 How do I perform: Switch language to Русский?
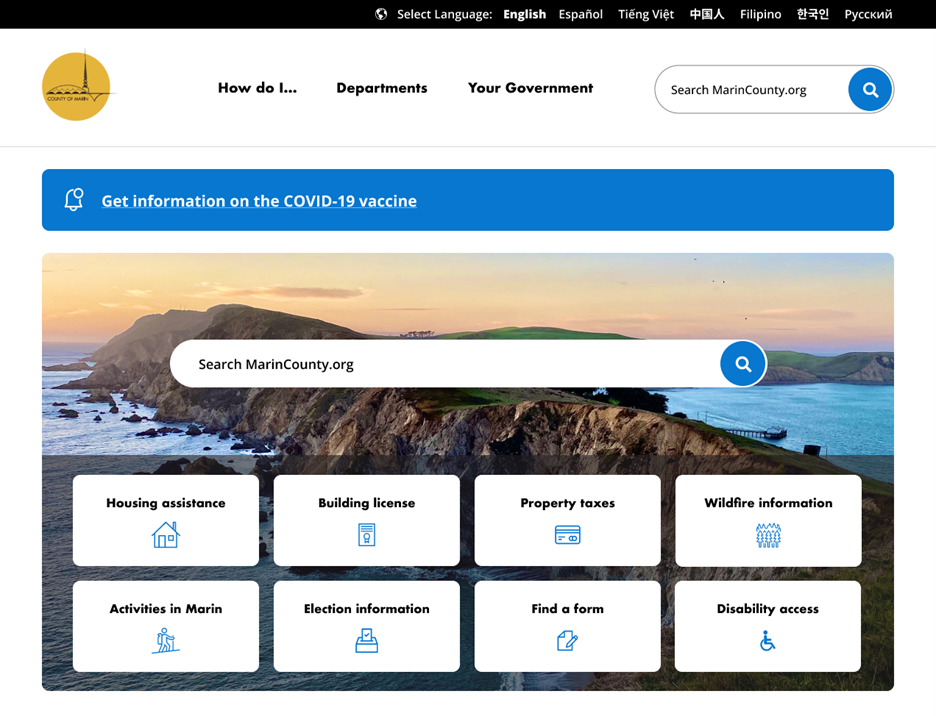869,14
